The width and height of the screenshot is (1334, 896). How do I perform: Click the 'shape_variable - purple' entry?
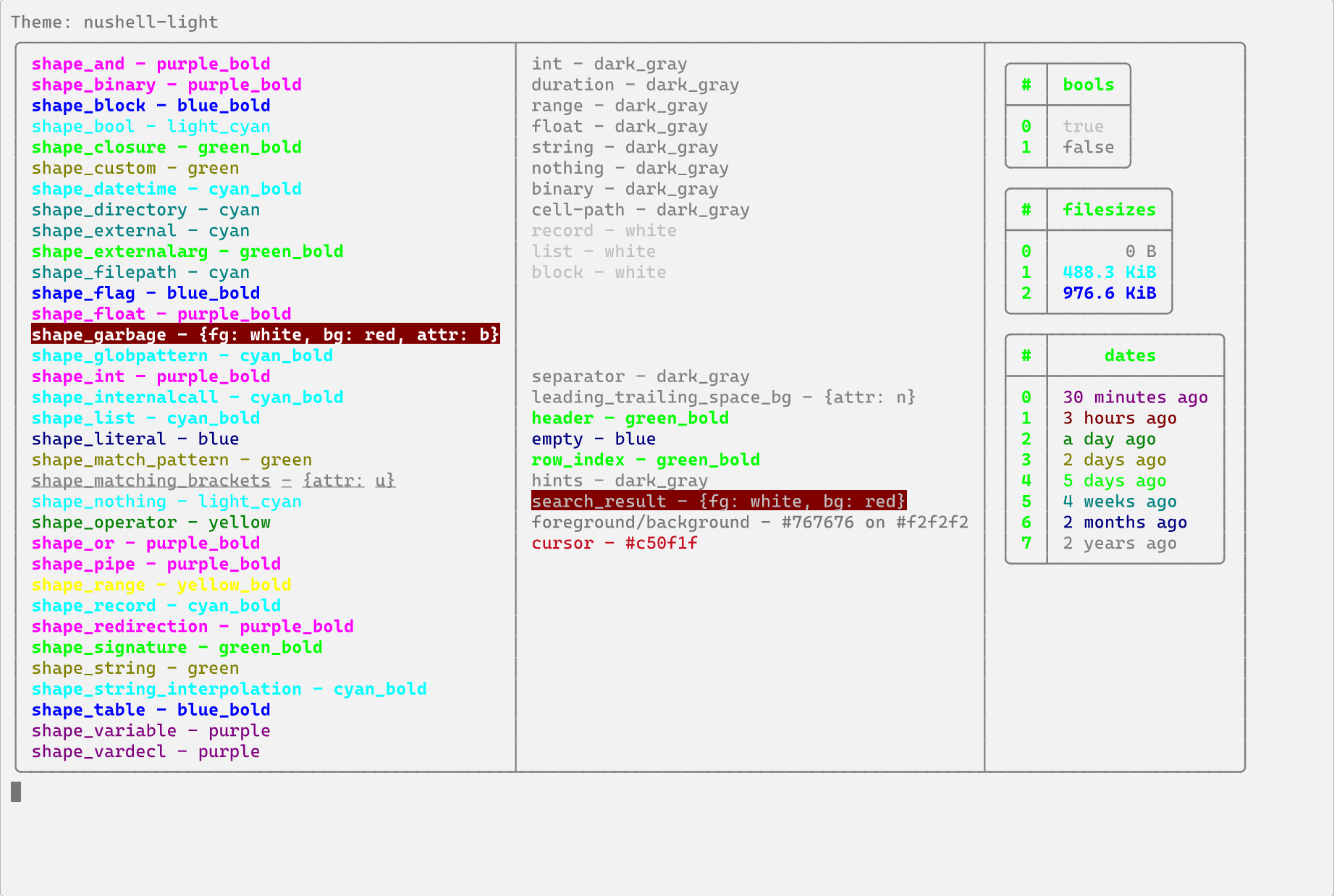(x=151, y=731)
